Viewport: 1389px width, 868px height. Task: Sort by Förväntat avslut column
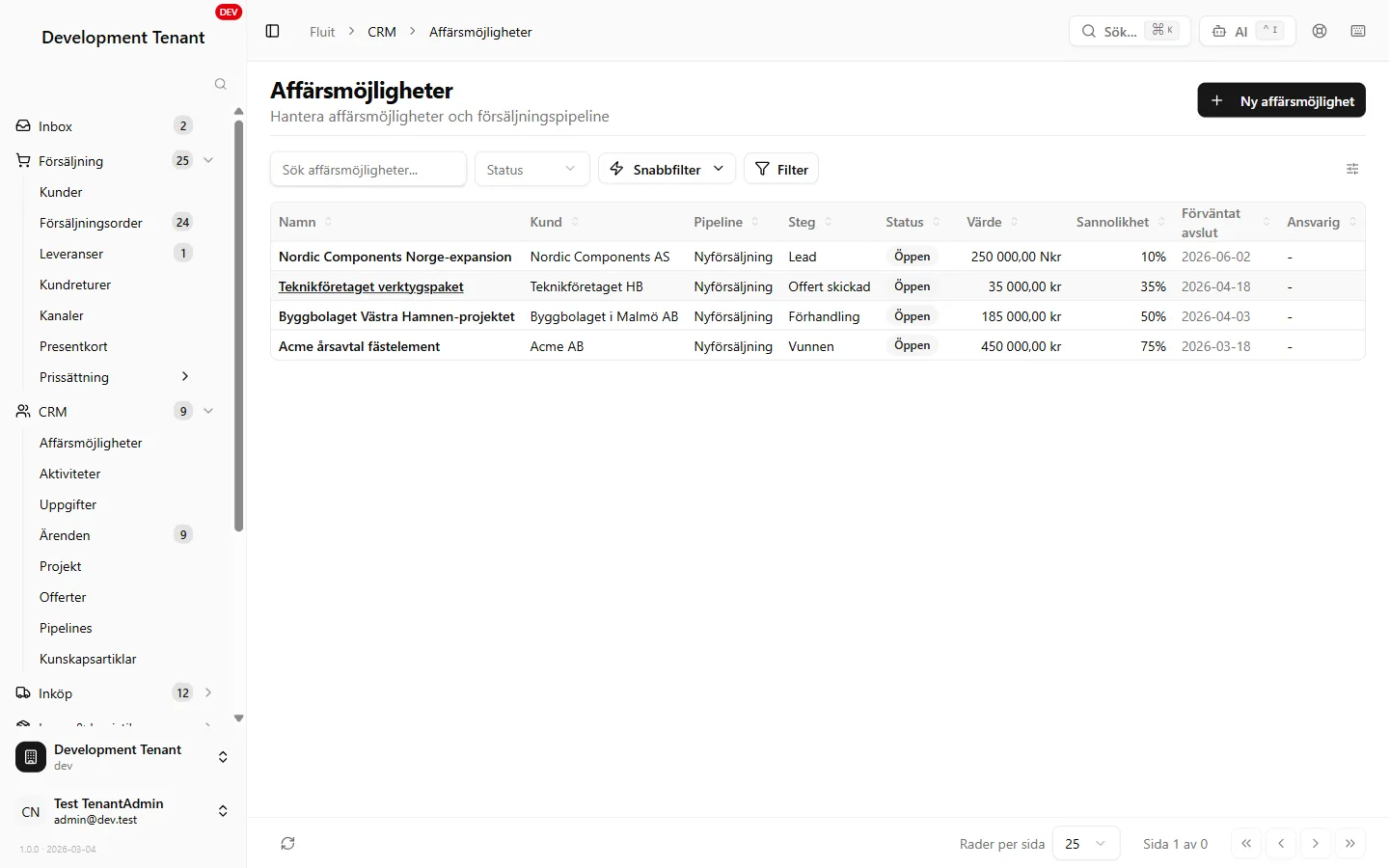[x=1226, y=222]
